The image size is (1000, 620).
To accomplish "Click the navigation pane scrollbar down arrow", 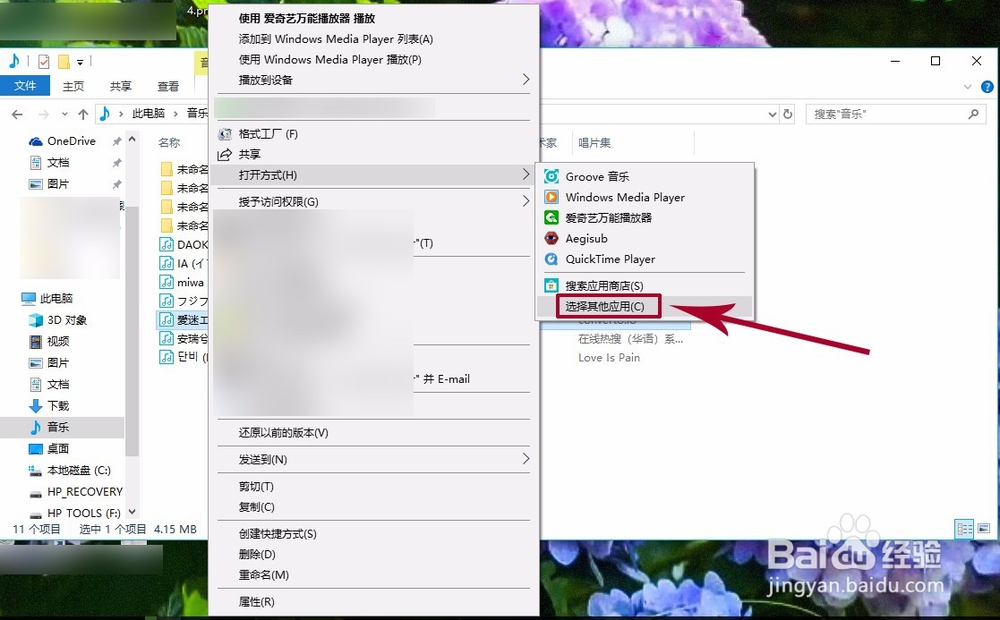I will pyautogui.click(x=132, y=512).
